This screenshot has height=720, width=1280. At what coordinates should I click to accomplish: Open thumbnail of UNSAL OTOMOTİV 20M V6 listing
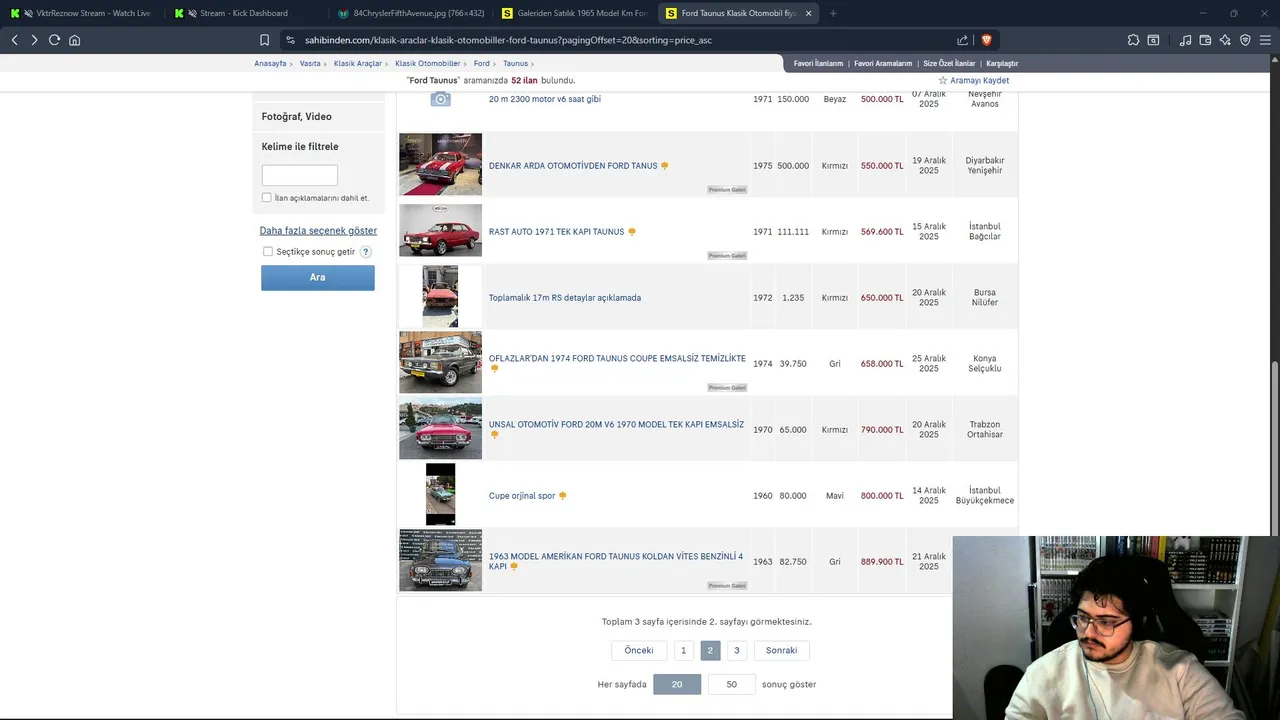pos(440,428)
